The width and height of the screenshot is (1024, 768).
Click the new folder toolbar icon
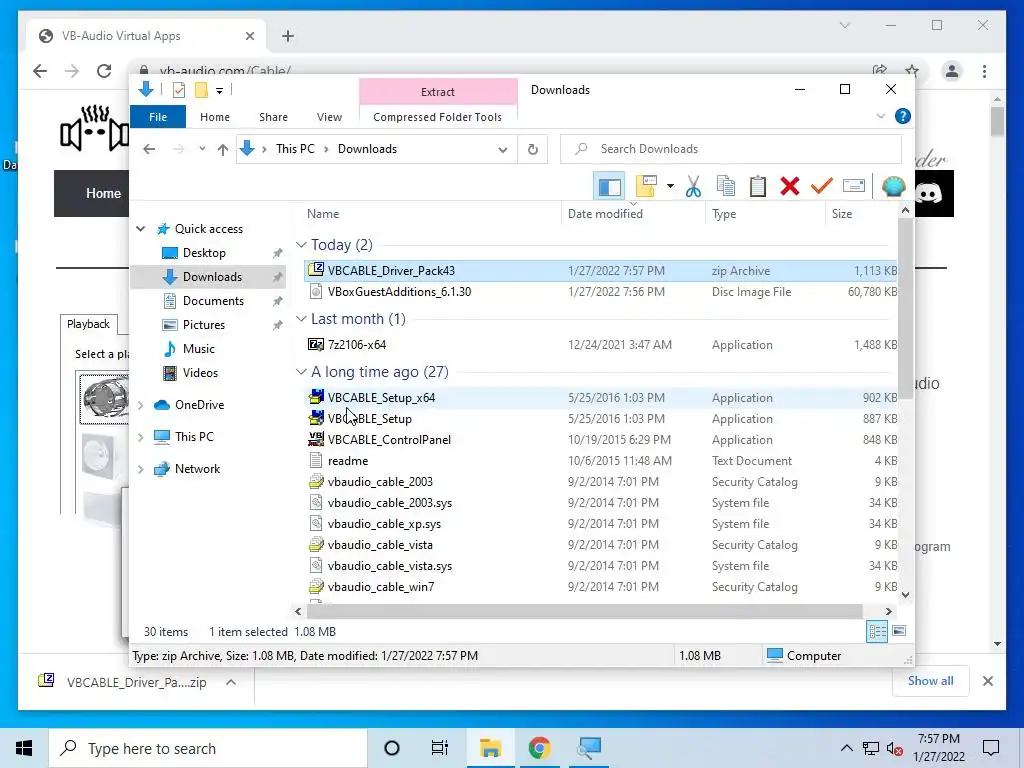point(646,187)
